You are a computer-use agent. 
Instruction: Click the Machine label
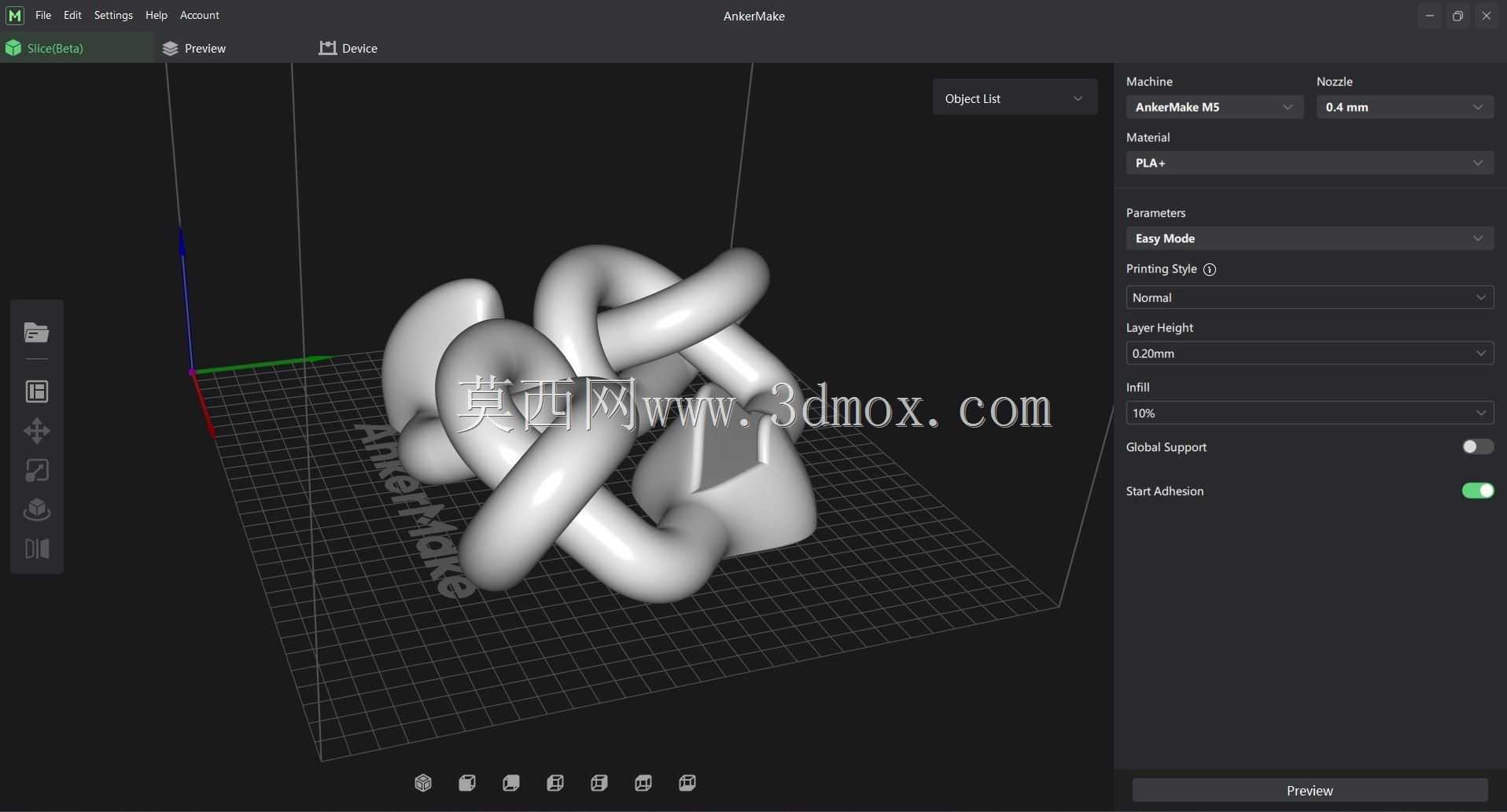point(1149,81)
